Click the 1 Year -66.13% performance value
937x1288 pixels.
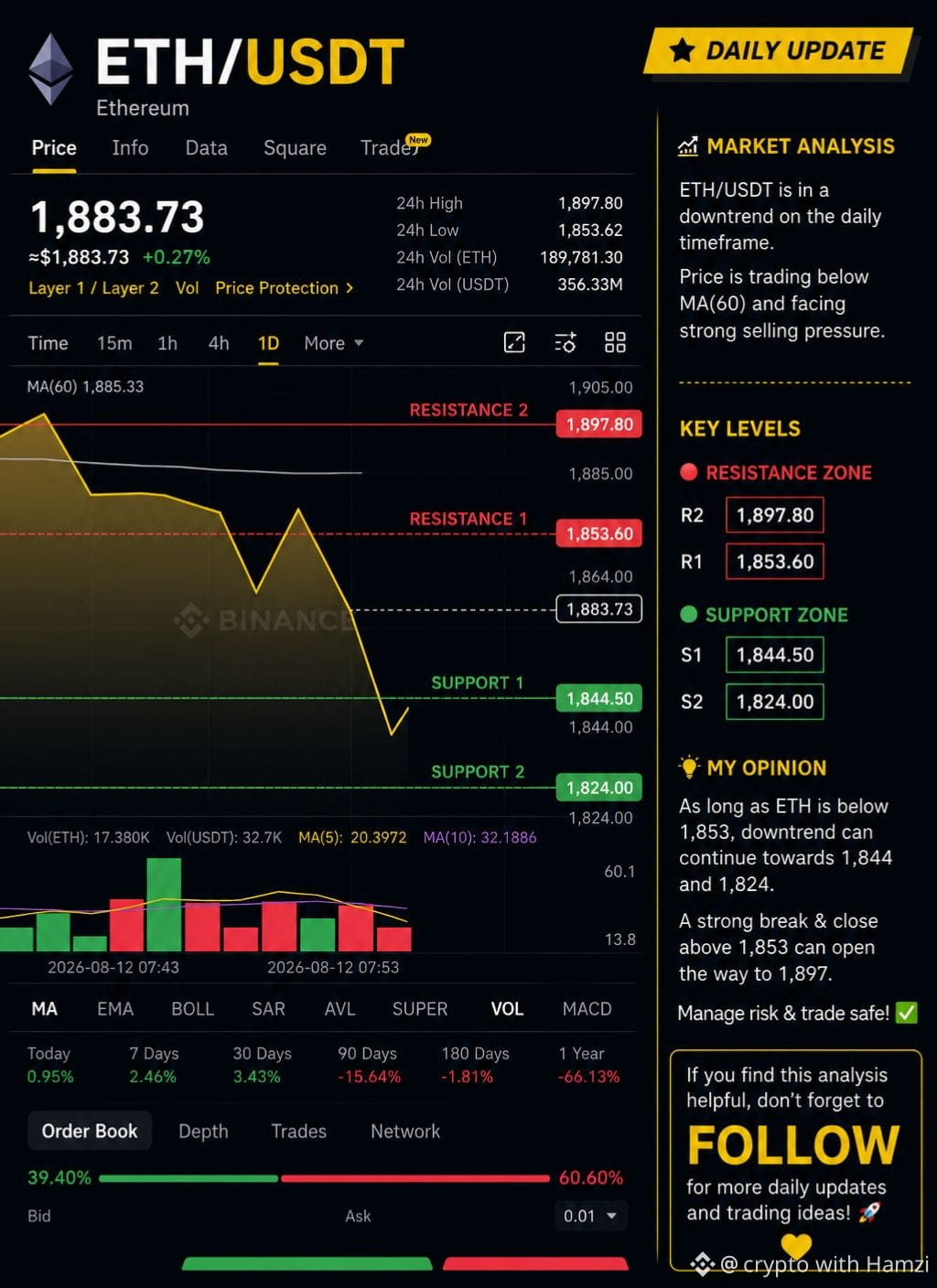(x=588, y=1077)
